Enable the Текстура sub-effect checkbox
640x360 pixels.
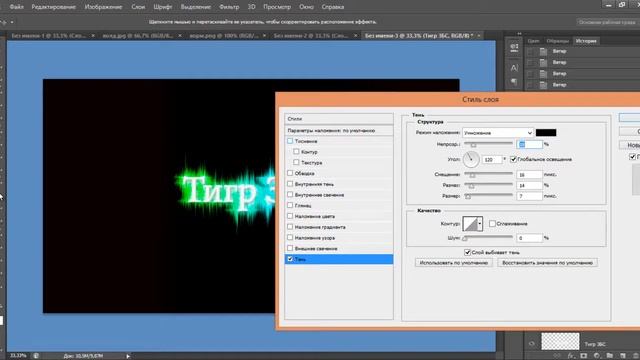pyautogui.click(x=296, y=162)
